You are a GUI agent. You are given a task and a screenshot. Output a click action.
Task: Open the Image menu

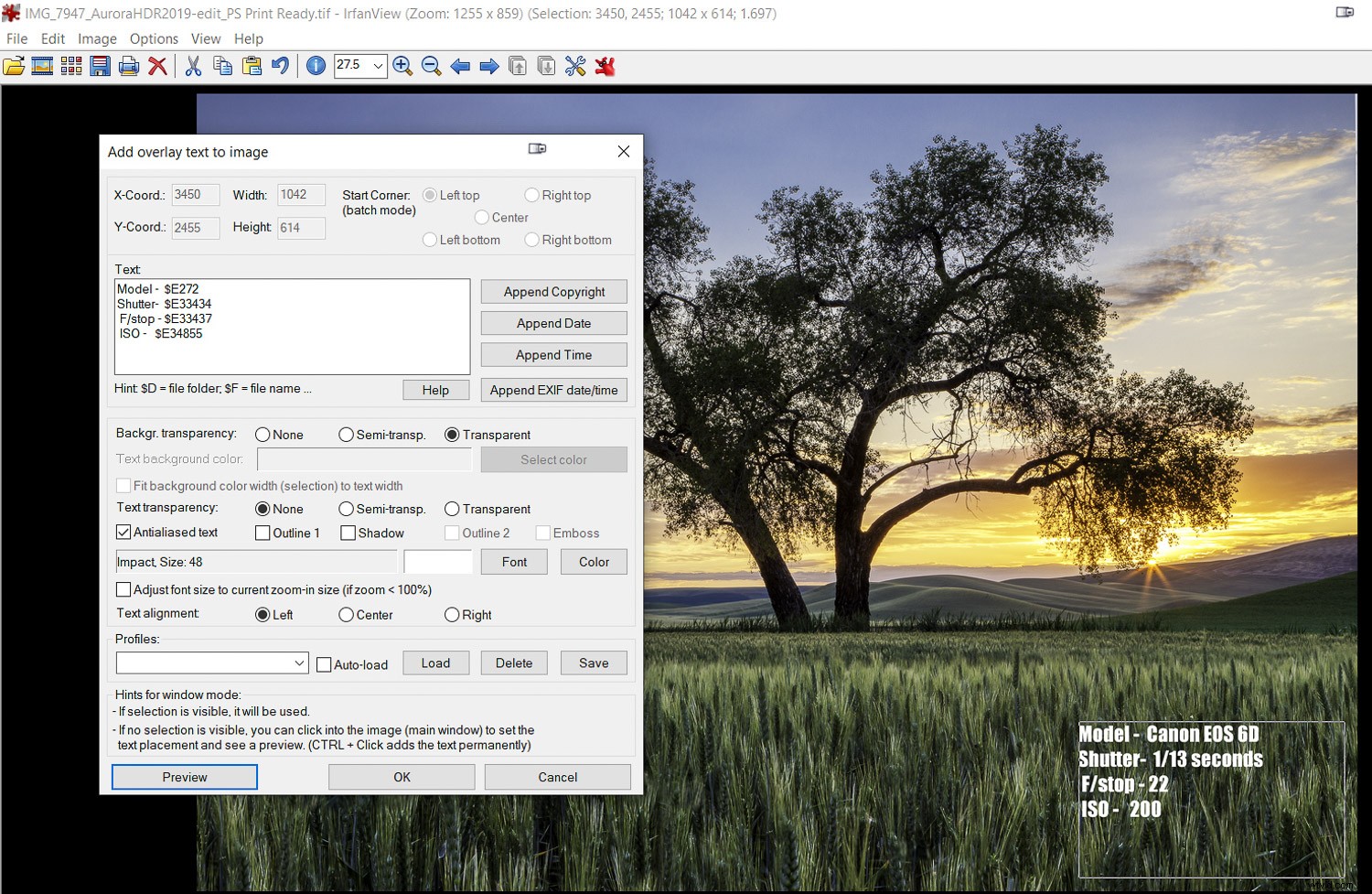96,38
